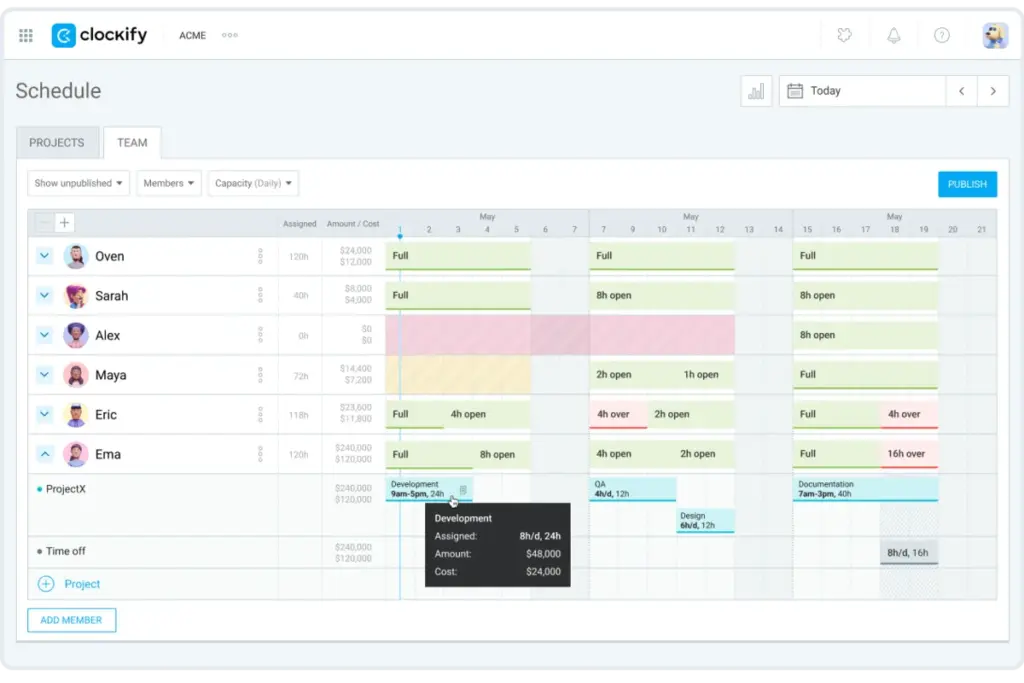This screenshot has height=683, width=1024.
Task: Open Alex's row options menu
Action: (260, 335)
